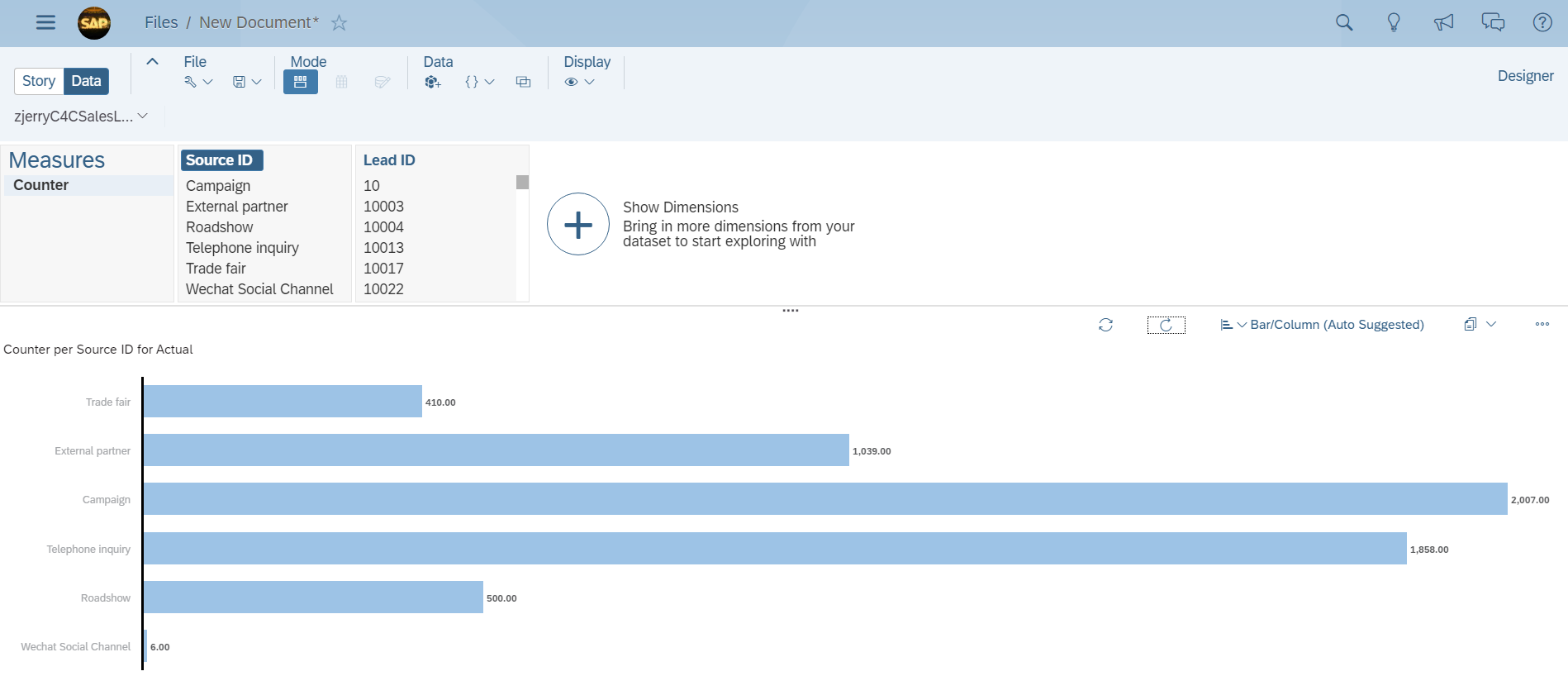
Task: Open the search magnifier icon
Action: tap(1344, 22)
